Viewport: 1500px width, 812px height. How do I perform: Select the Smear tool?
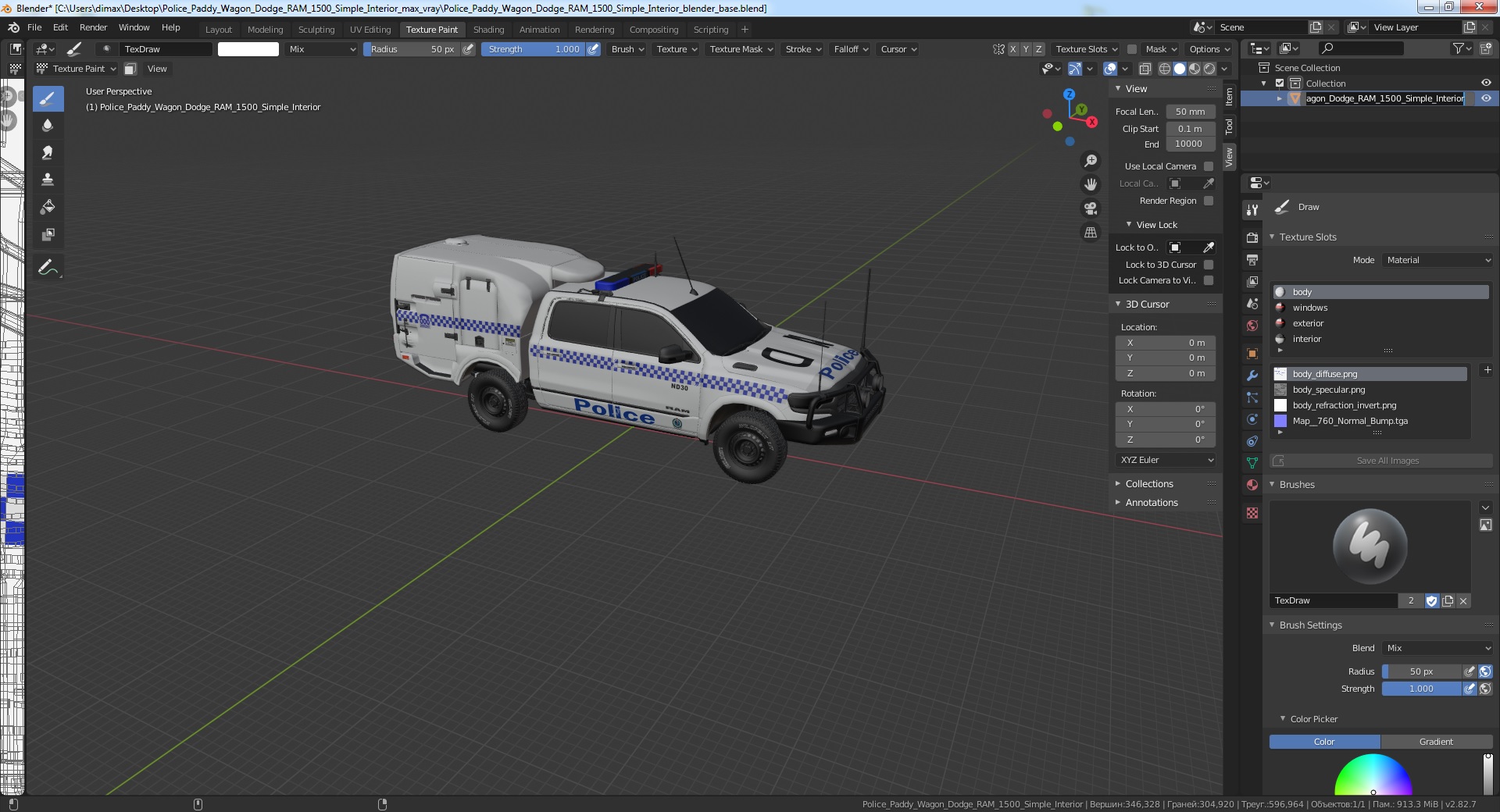pos(48,153)
